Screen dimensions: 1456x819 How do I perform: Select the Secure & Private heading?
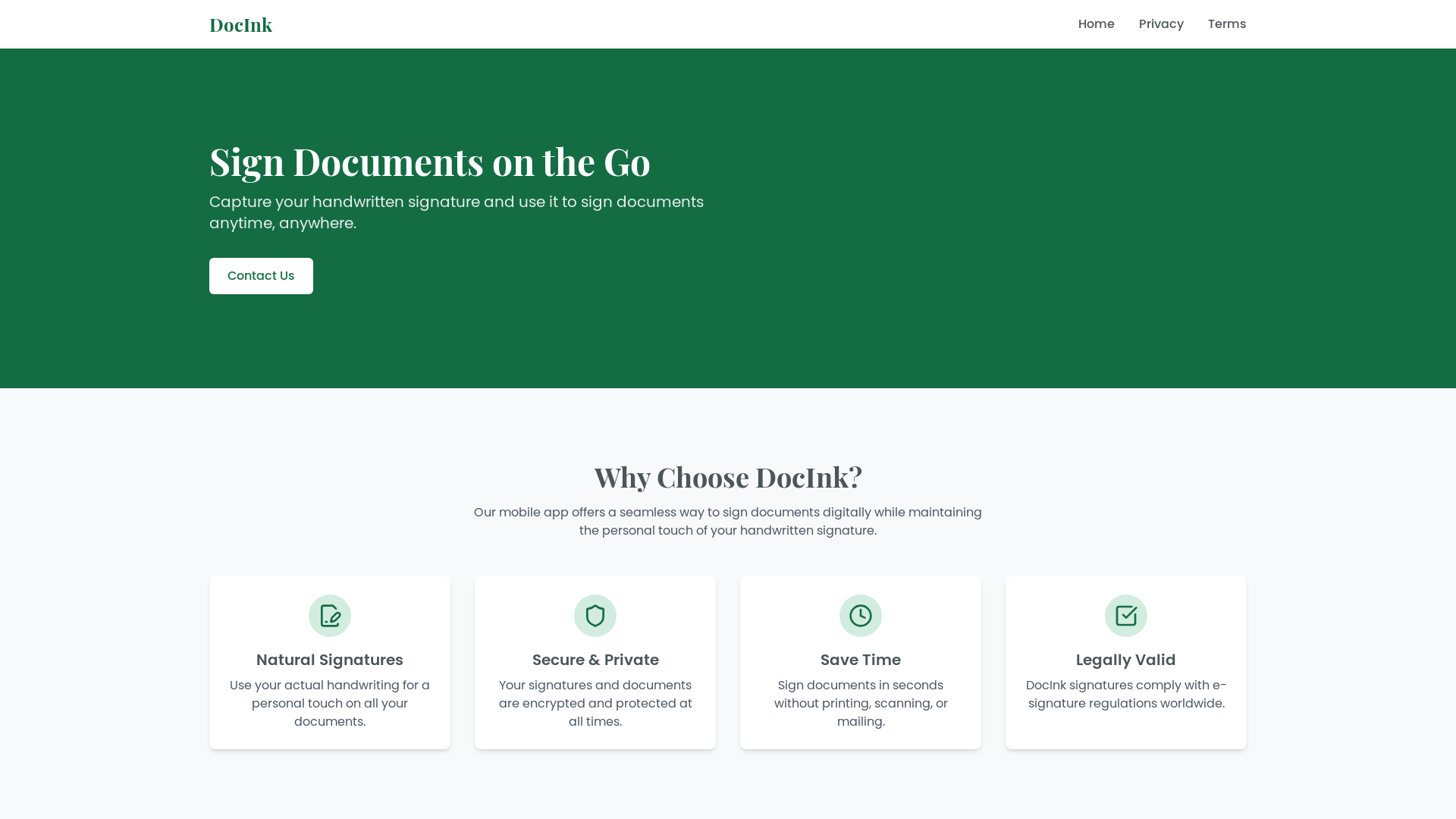pyautogui.click(x=595, y=660)
